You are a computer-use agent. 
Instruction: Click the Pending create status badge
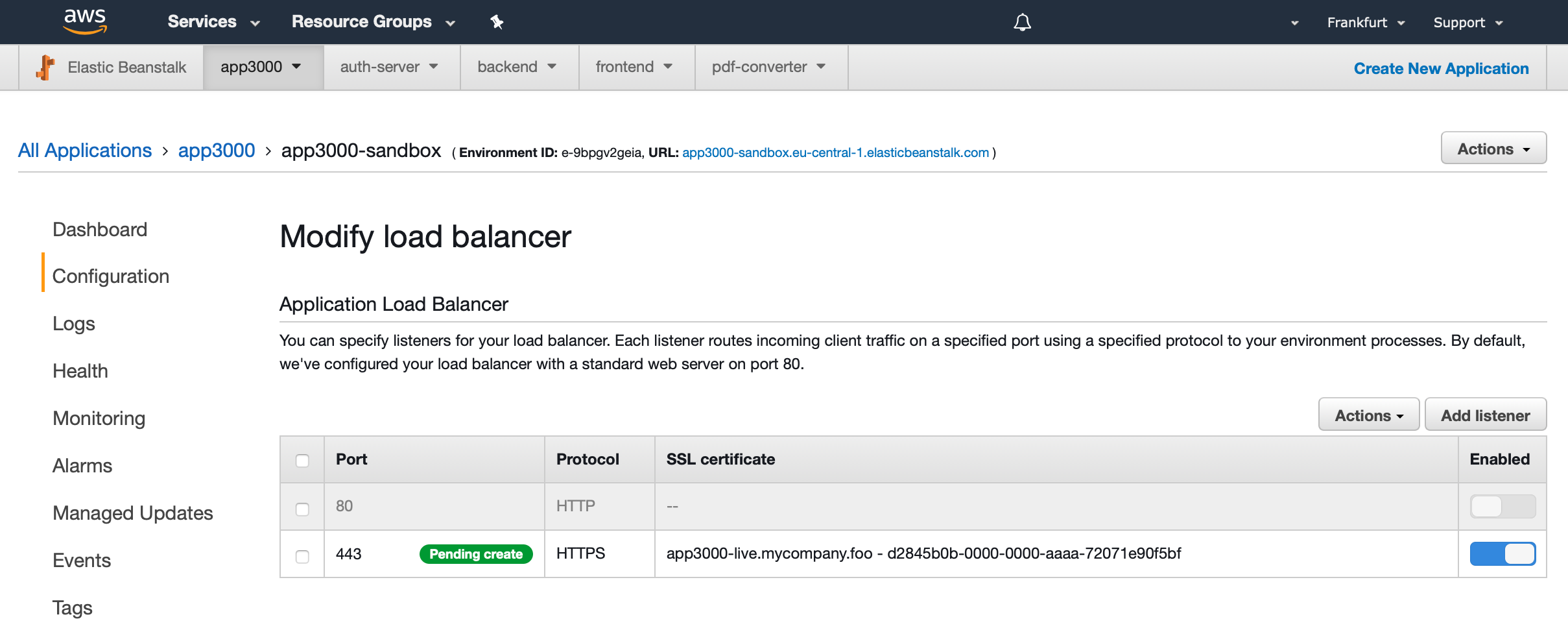tap(476, 554)
